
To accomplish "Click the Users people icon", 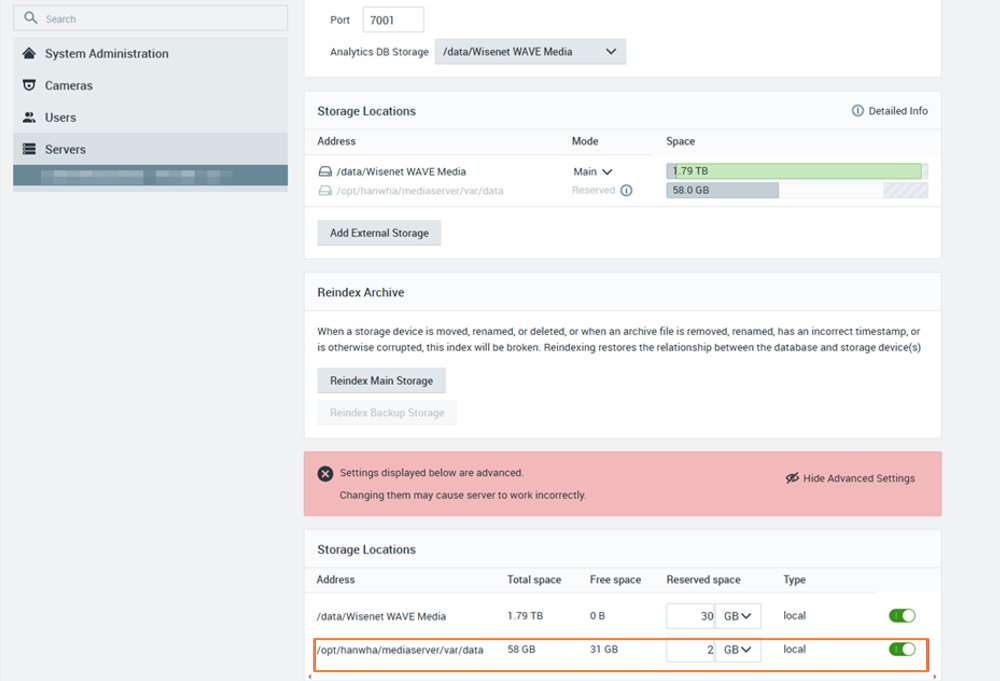I will click(29, 117).
